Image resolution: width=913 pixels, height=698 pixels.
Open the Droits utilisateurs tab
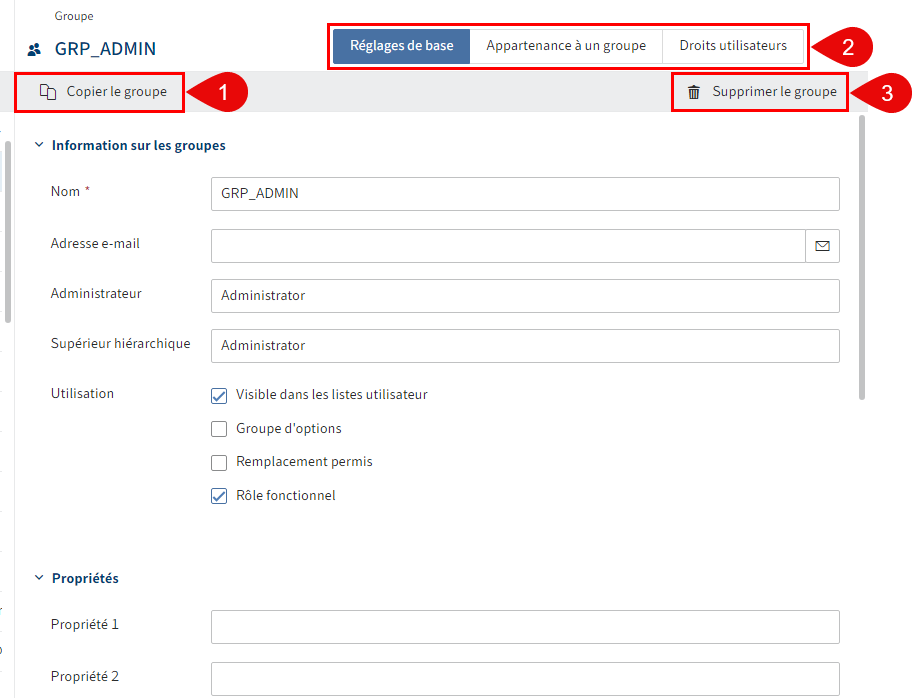click(735, 45)
